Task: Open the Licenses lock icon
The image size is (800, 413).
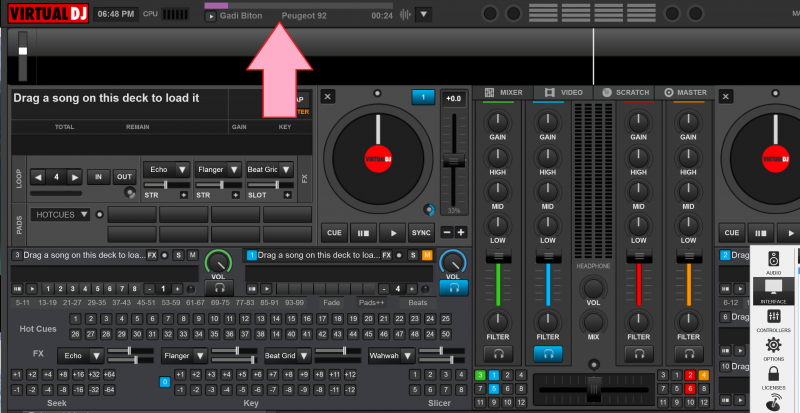Action: (x=773, y=375)
